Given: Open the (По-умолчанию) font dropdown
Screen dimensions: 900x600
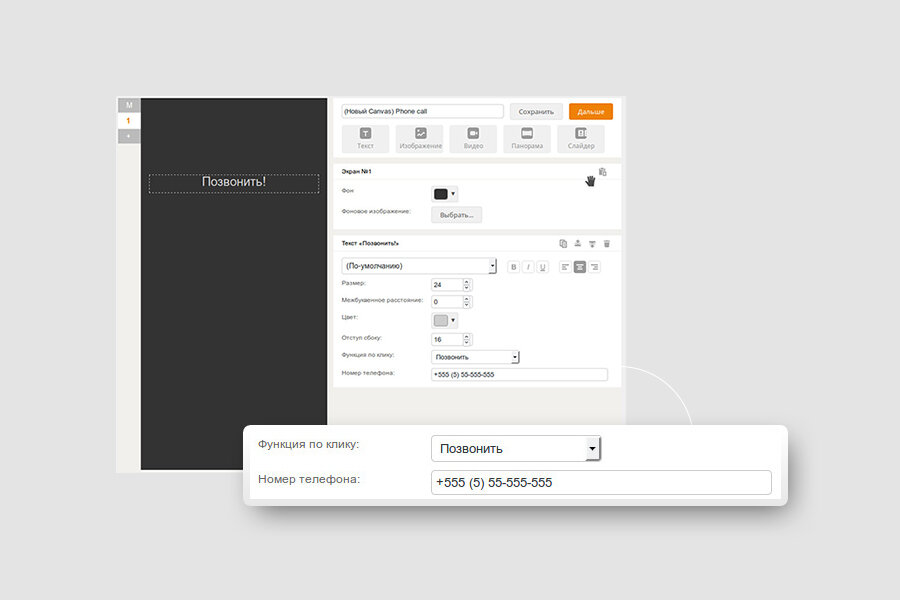Looking at the screenshot, I should coord(418,265).
